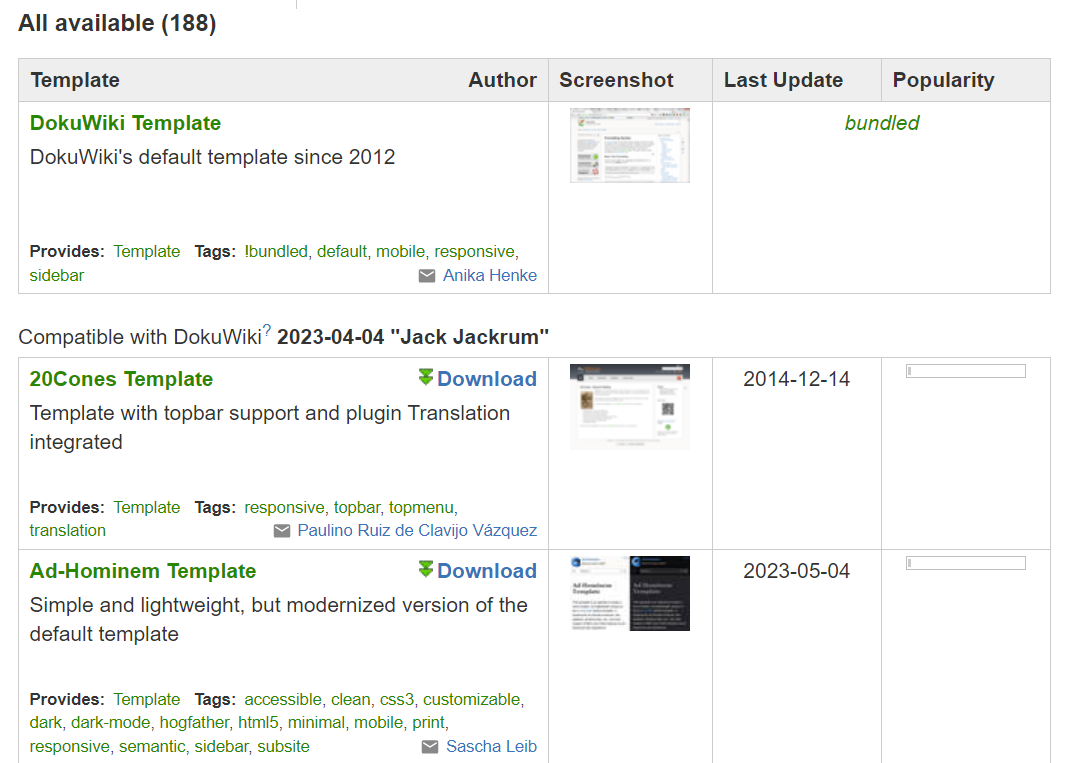Select the print tag
The image size is (1073, 763).
(x=428, y=723)
